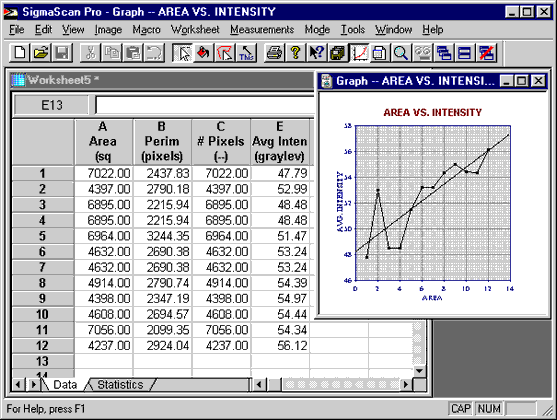This screenshot has height=420, width=557.
Task: Click the Print printer icon
Action: pyautogui.click(x=274, y=53)
